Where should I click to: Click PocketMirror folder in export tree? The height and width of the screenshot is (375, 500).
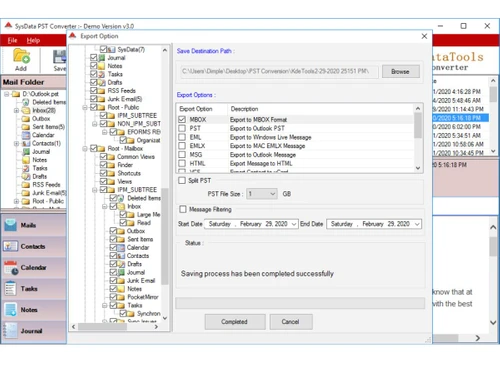(143, 297)
